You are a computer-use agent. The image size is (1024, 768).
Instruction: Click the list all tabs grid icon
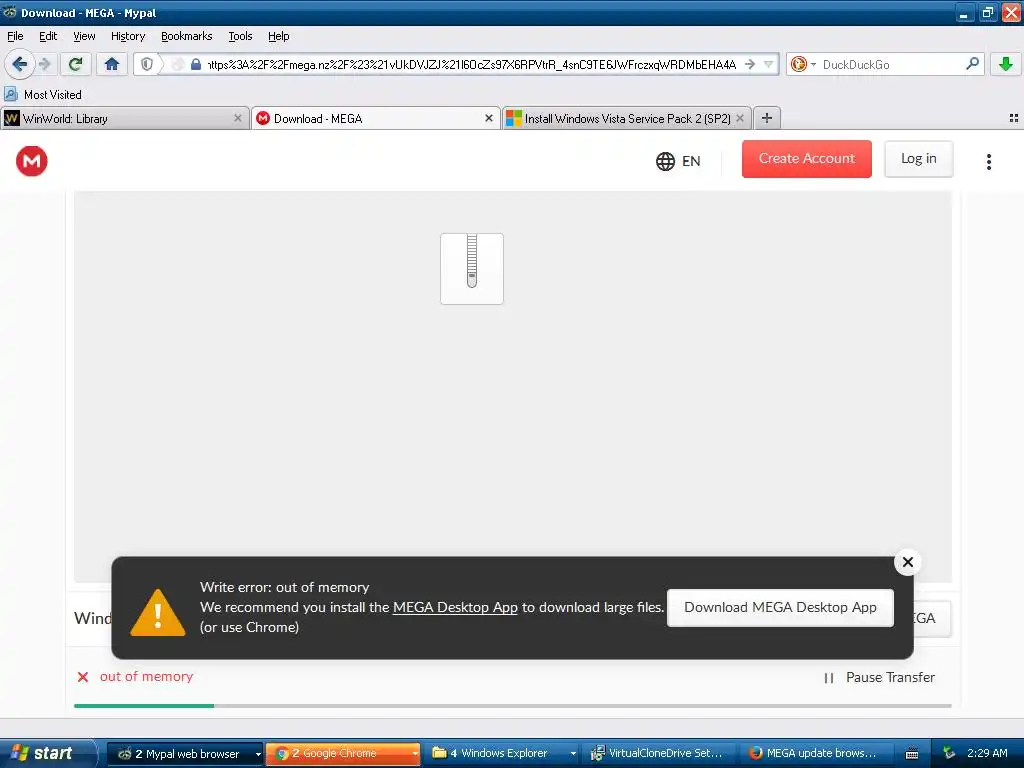[x=1014, y=118]
